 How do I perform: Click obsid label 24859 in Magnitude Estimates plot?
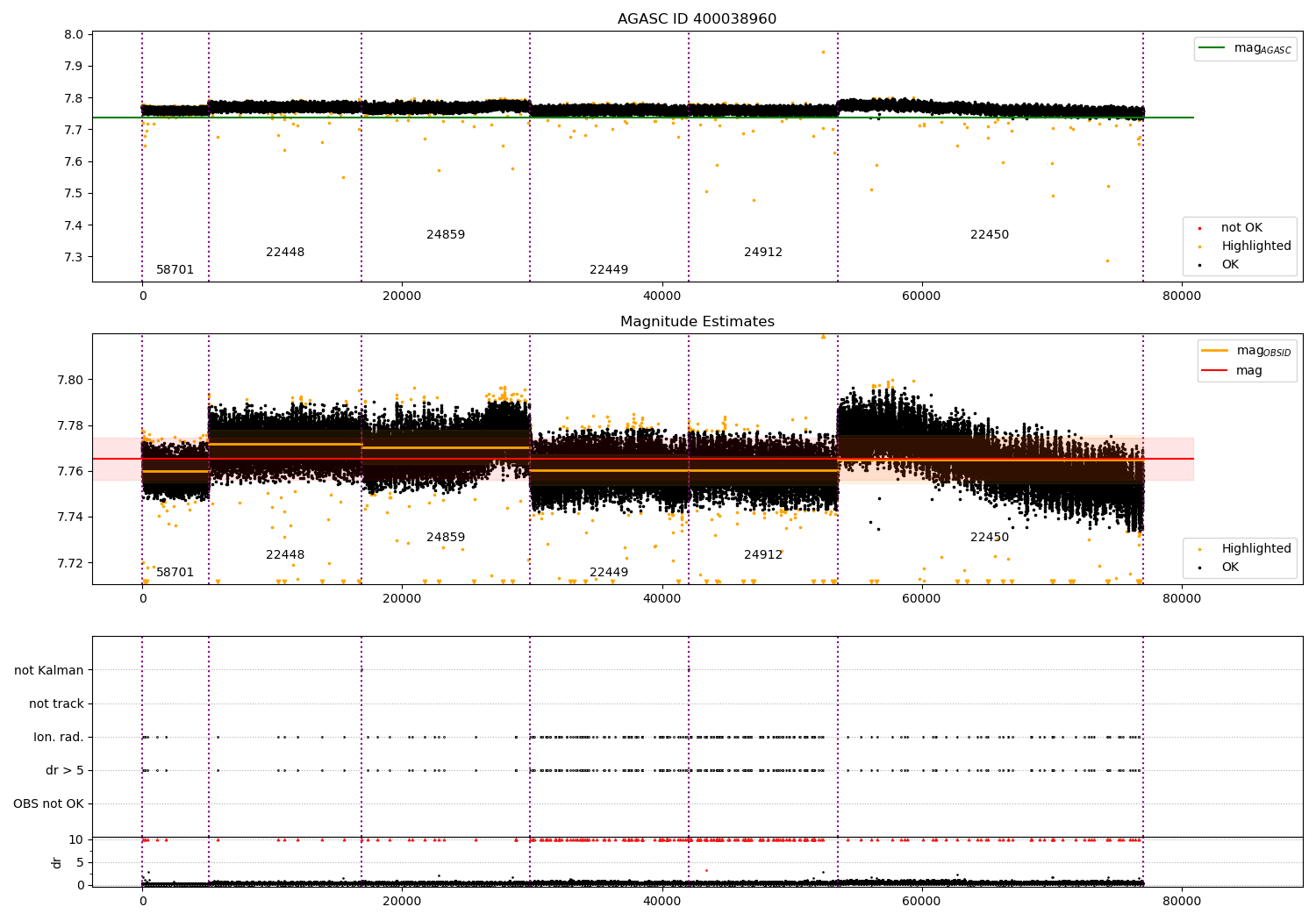(x=446, y=537)
